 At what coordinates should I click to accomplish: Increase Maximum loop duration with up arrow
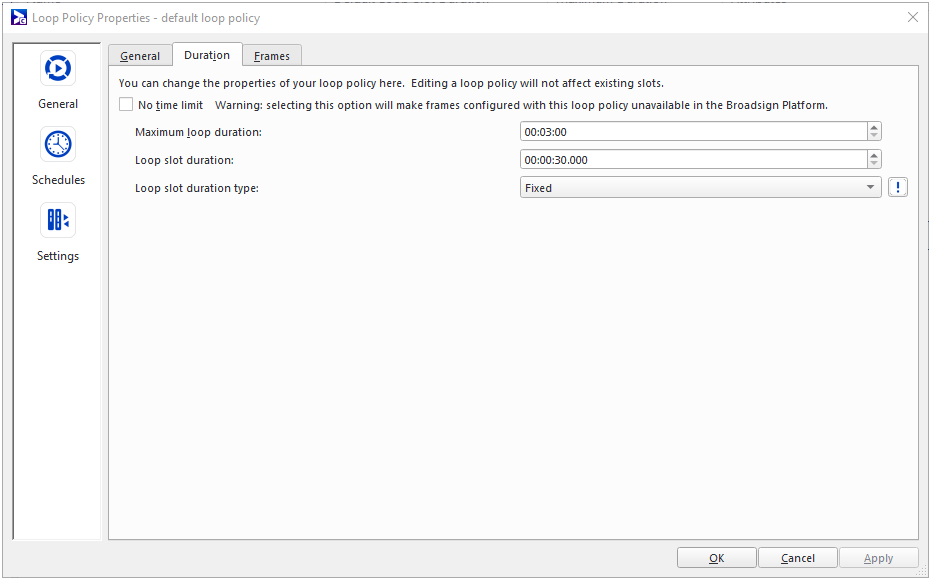tap(874, 127)
